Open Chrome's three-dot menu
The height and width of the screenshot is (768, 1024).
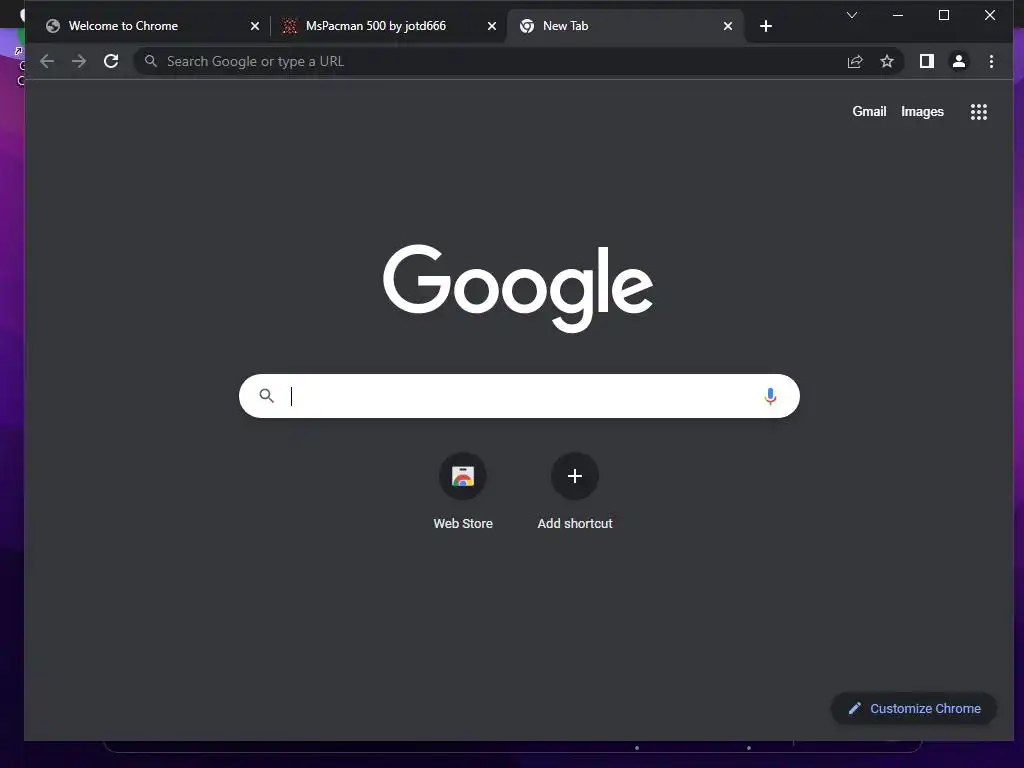[x=991, y=61]
